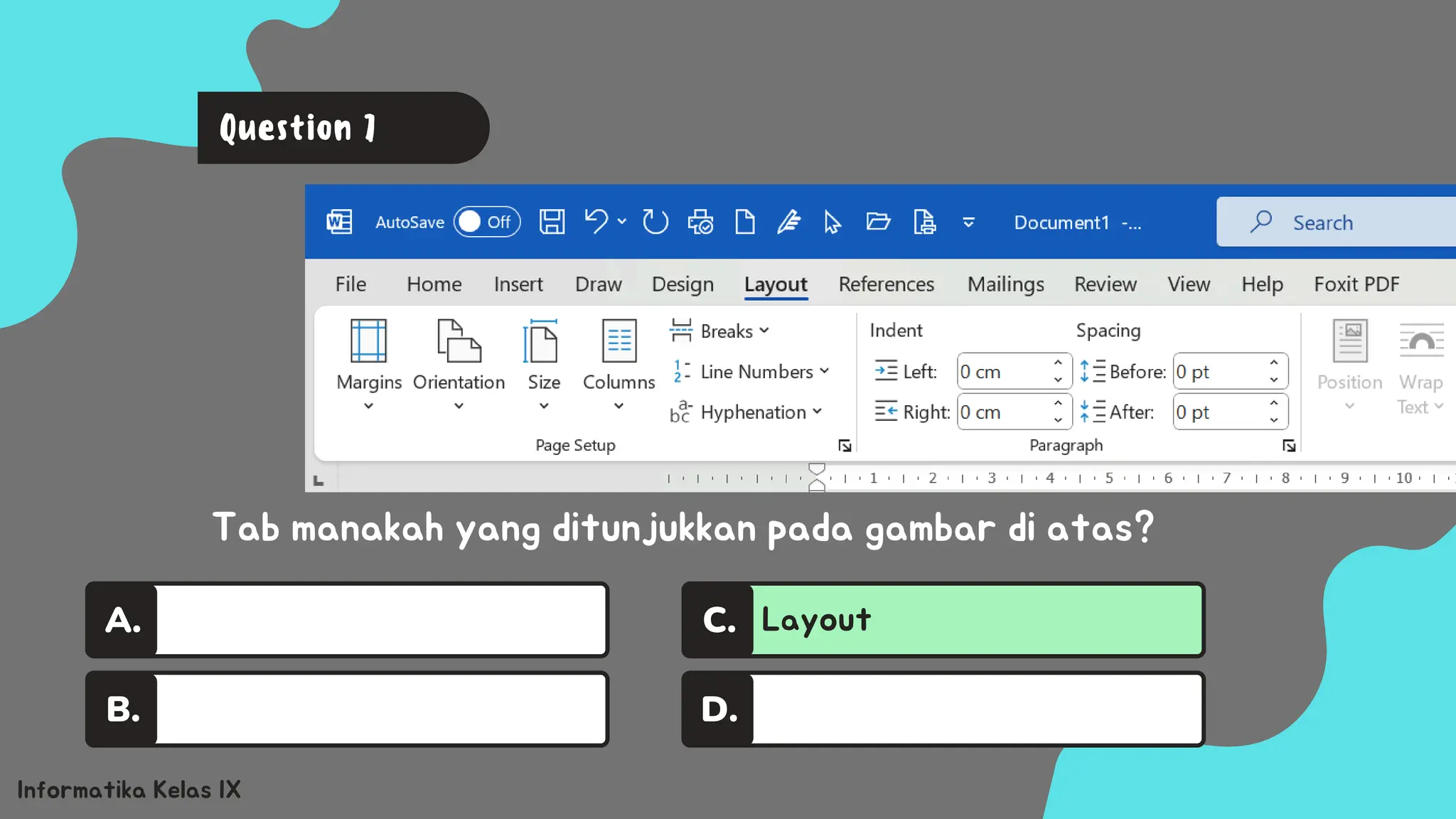Toggle the AutoSave switch
The width and height of the screenshot is (1456, 819).
487,223
